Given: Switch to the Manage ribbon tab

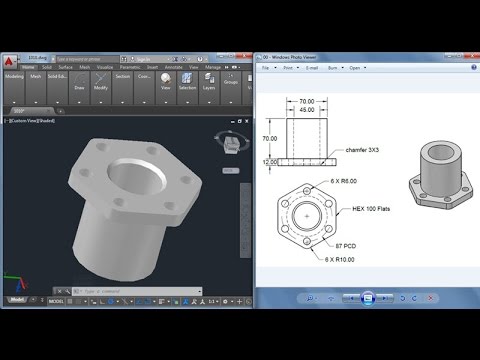Looking at the screenshot, I should tap(213, 67).
